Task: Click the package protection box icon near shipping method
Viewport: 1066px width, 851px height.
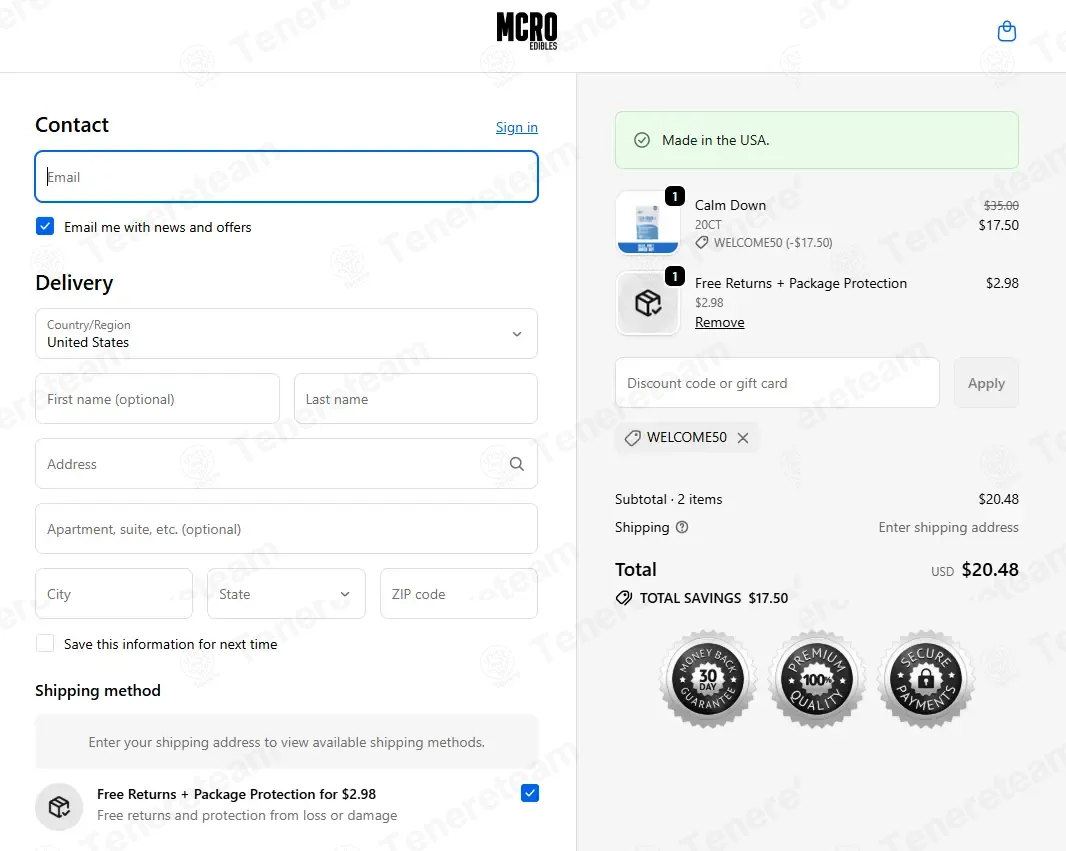Action: [59, 807]
